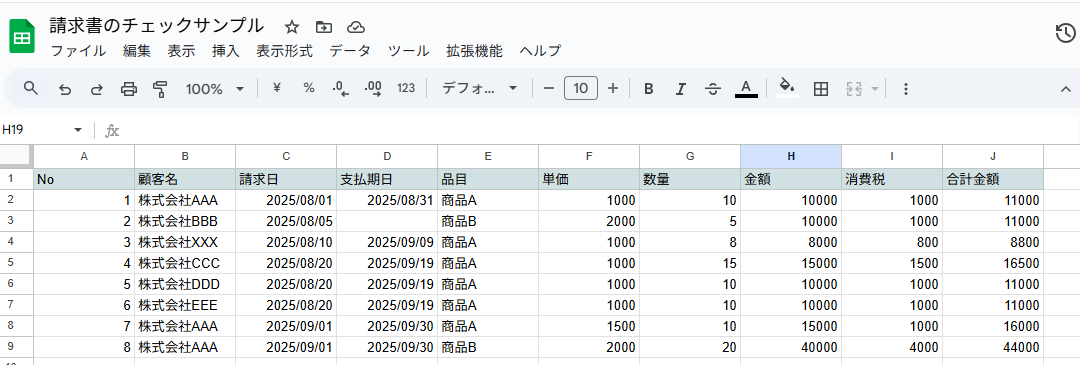Select the column A header

pos(84,156)
